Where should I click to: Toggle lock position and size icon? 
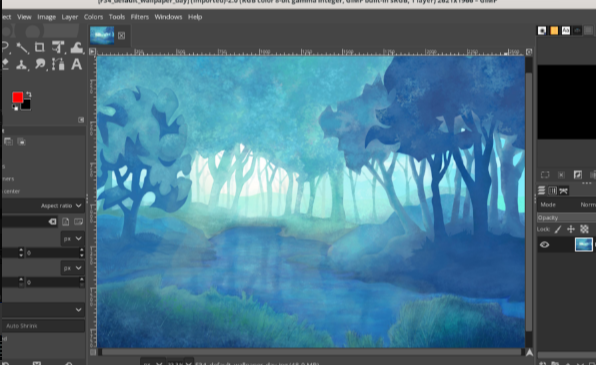(571, 229)
